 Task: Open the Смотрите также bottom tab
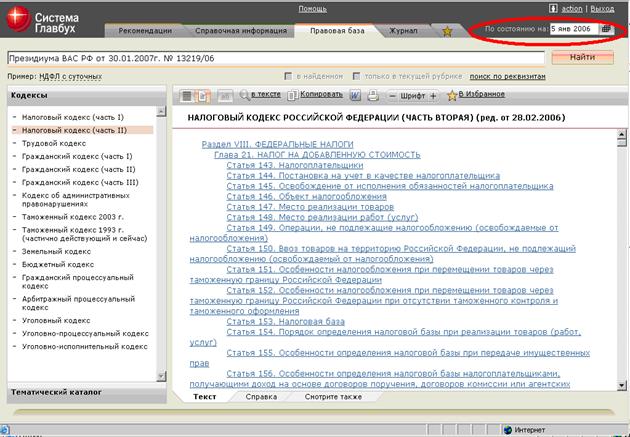click(333, 397)
